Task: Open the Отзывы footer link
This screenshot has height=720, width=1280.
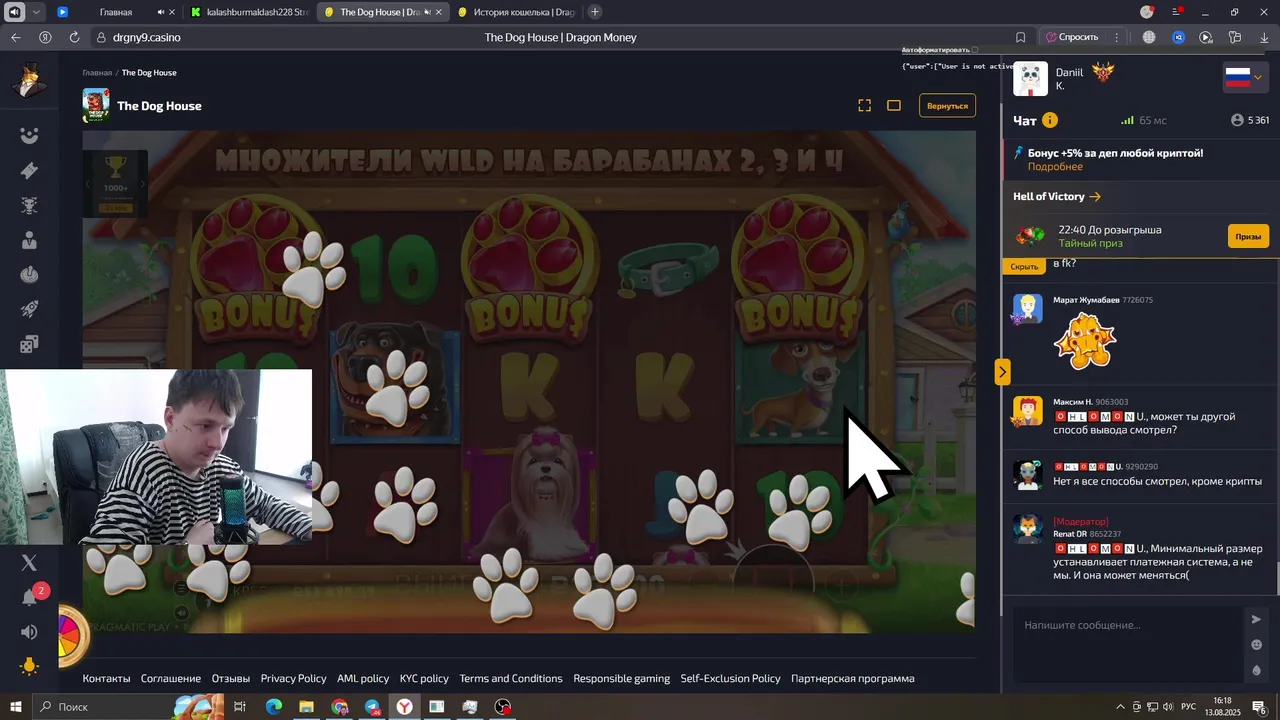Action: click(x=231, y=678)
